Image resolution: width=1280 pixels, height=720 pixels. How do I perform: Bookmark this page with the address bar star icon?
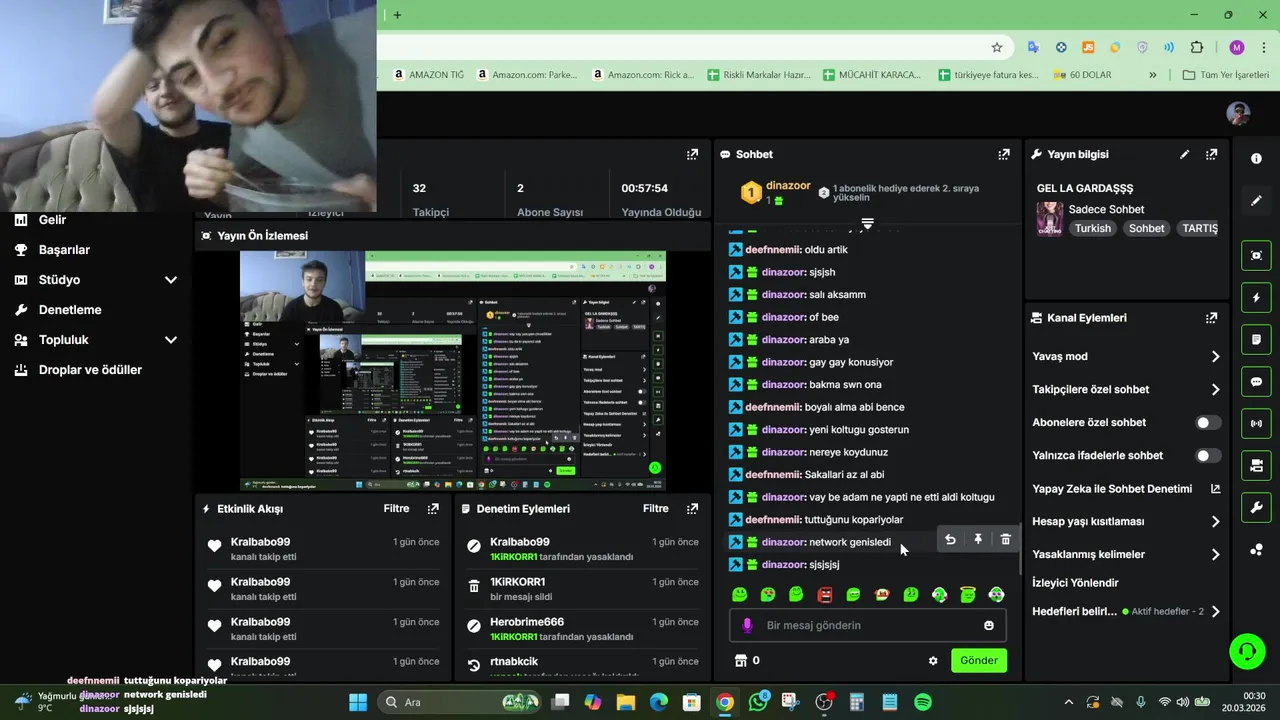(x=997, y=47)
